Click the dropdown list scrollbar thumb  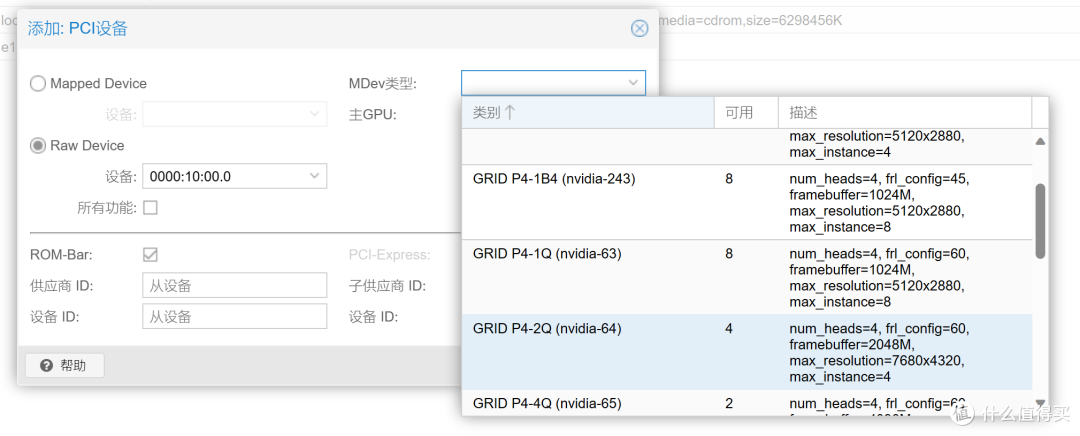[1040, 221]
